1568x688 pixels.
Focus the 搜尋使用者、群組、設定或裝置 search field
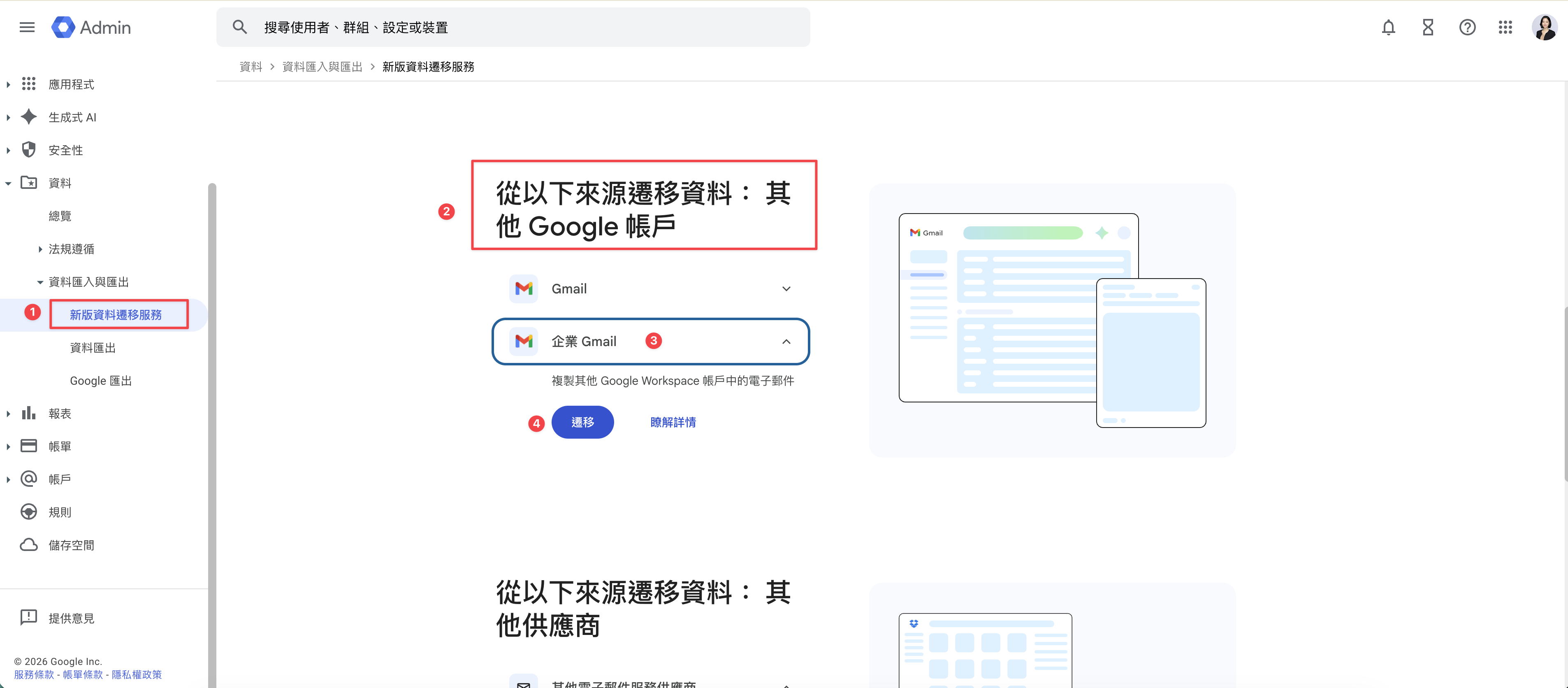(x=513, y=28)
